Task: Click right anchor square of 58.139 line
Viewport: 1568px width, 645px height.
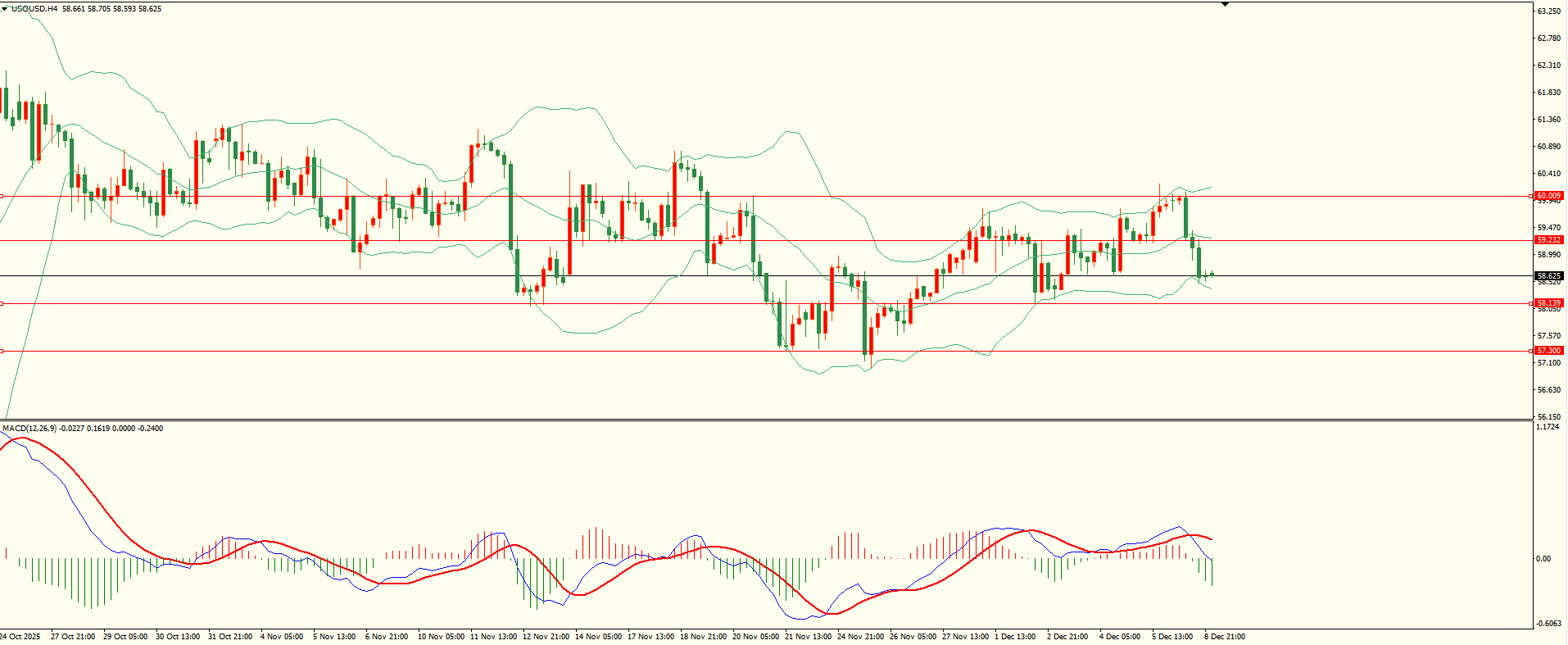Action: coord(1531,303)
